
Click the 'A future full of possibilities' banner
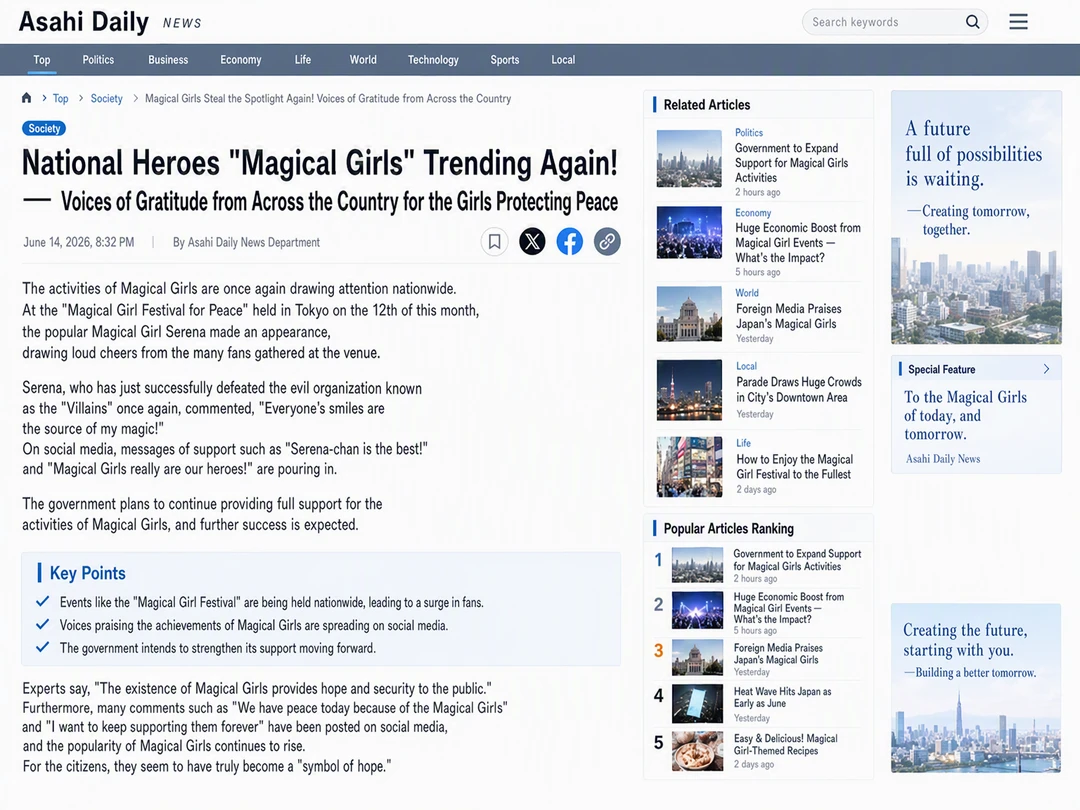tap(976, 217)
